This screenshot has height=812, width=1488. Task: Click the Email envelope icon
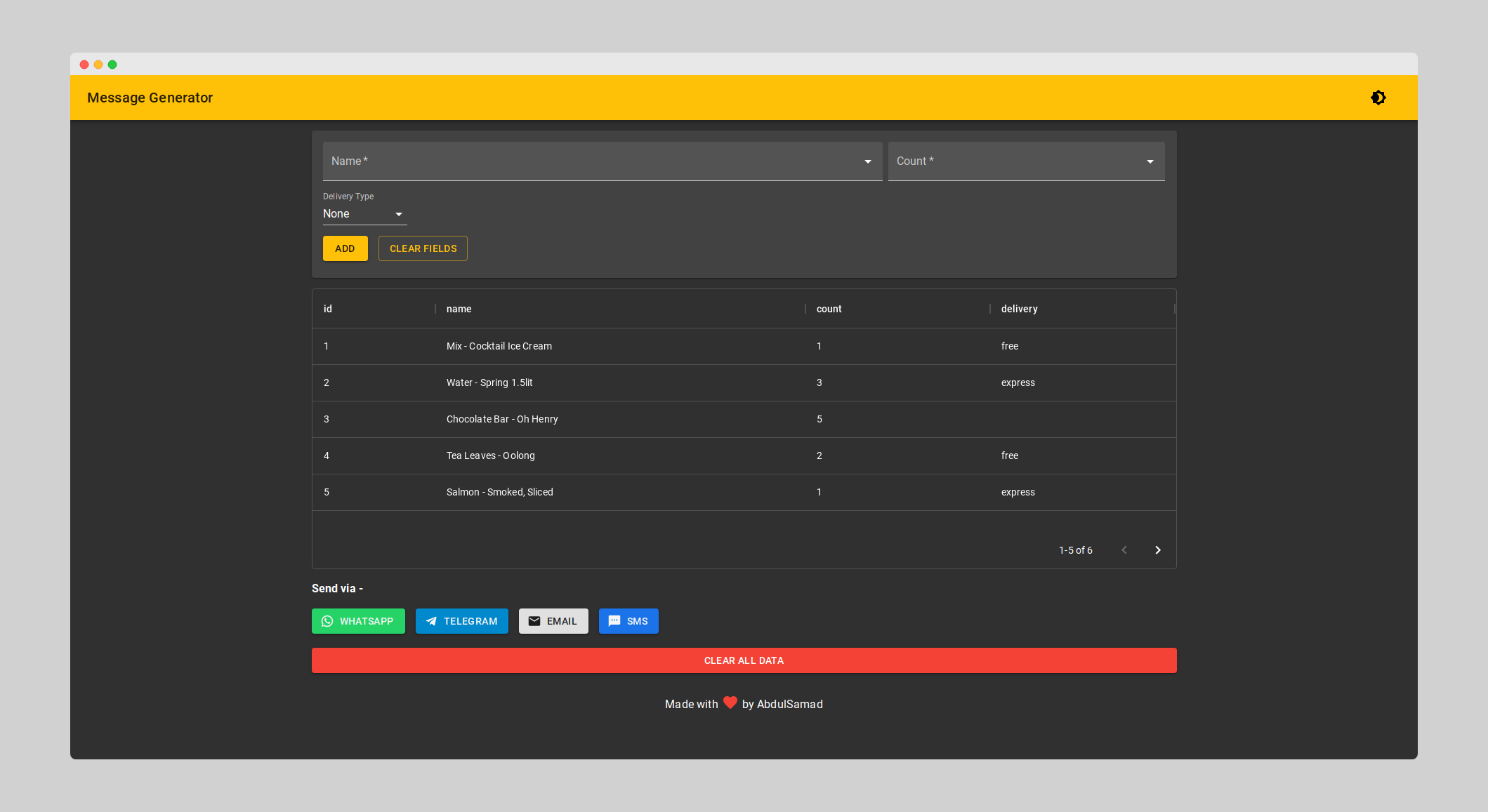[x=534, y=621]
